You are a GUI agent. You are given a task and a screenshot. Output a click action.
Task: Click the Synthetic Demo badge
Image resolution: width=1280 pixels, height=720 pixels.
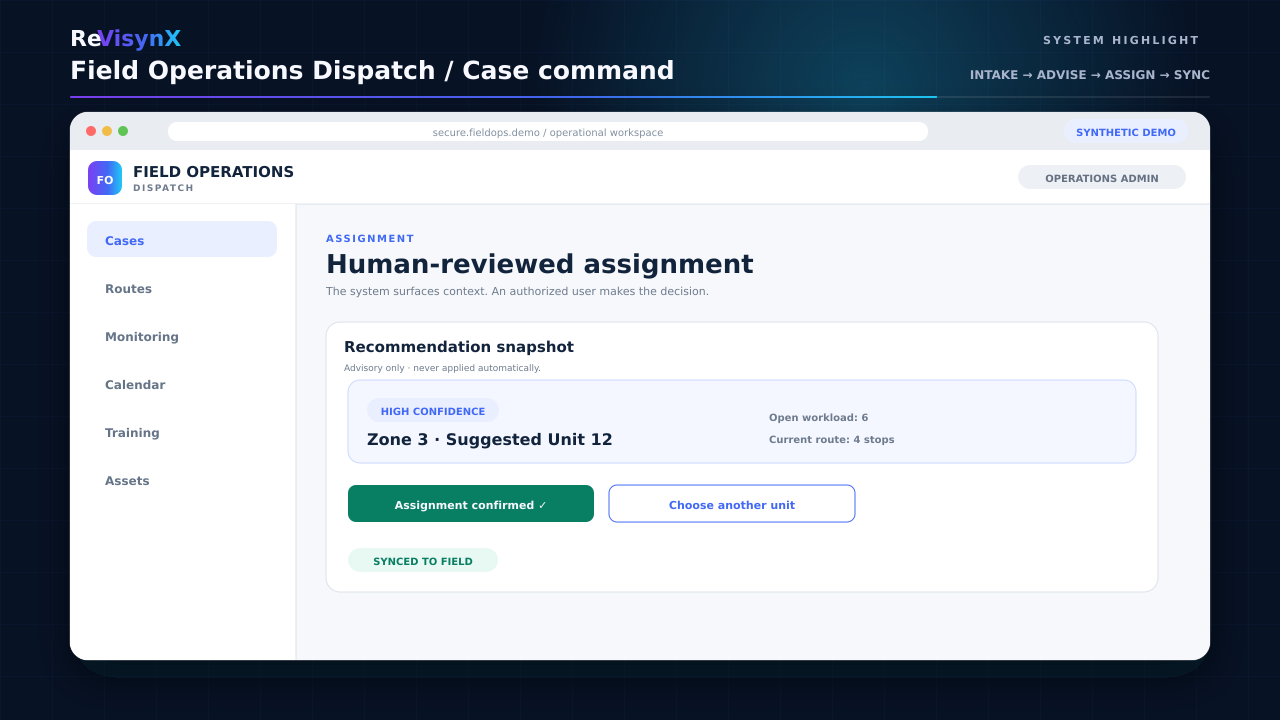1126,132
